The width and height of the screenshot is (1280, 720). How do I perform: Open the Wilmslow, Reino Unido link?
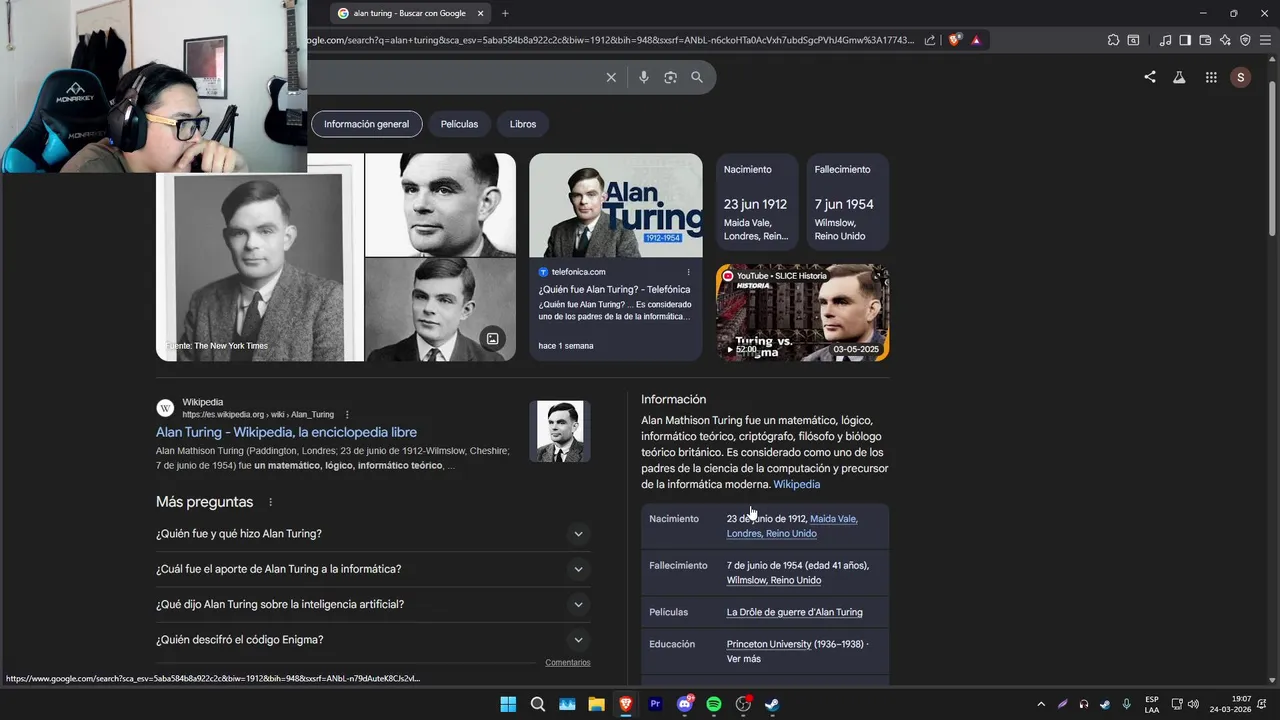774,580
